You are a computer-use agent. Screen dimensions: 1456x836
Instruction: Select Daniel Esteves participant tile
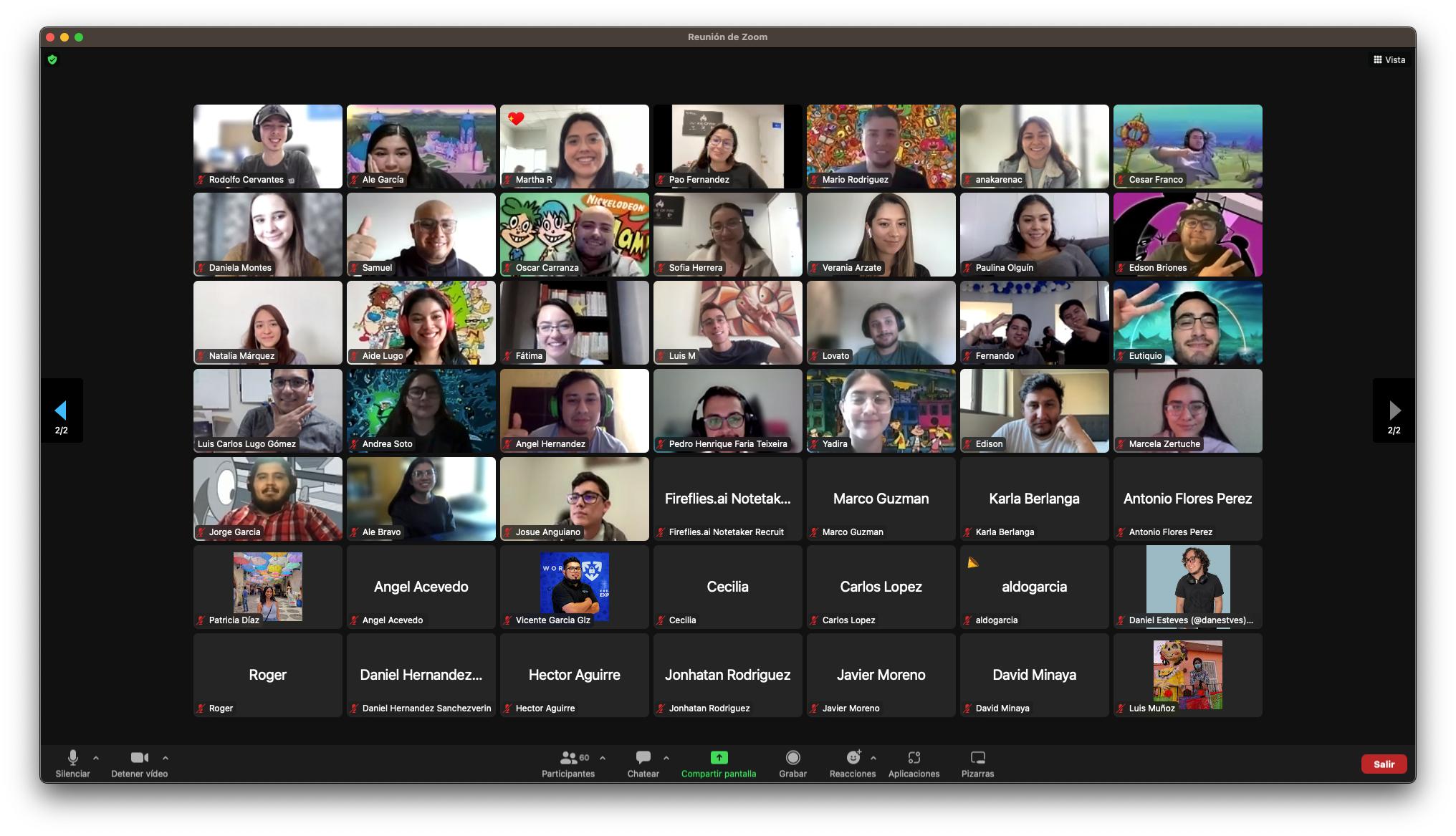pyautogui.click(x=1188, y=587)
